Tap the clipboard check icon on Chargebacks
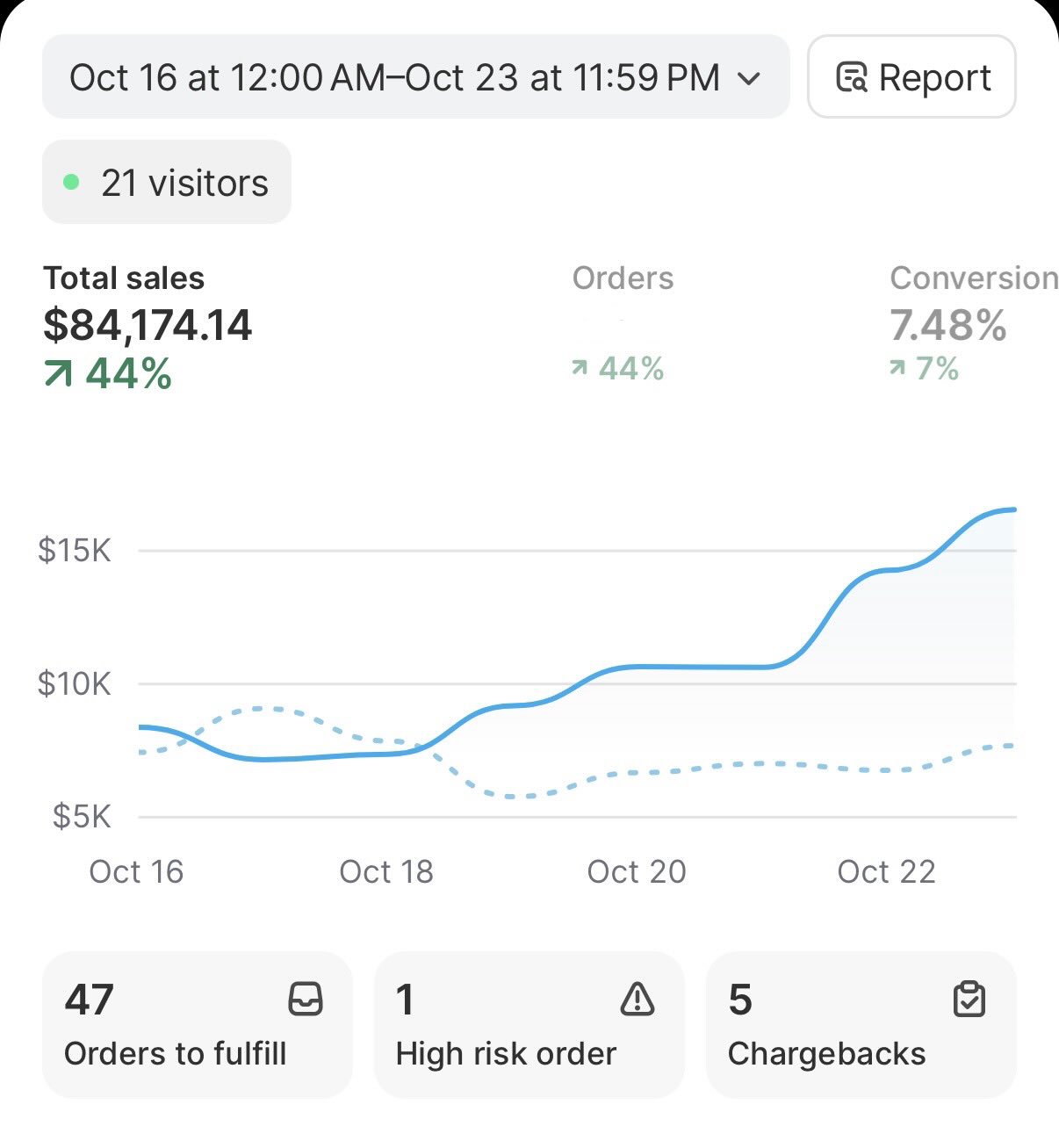Screen dimensions: 1059x1148 click(x=969, y=1000)
